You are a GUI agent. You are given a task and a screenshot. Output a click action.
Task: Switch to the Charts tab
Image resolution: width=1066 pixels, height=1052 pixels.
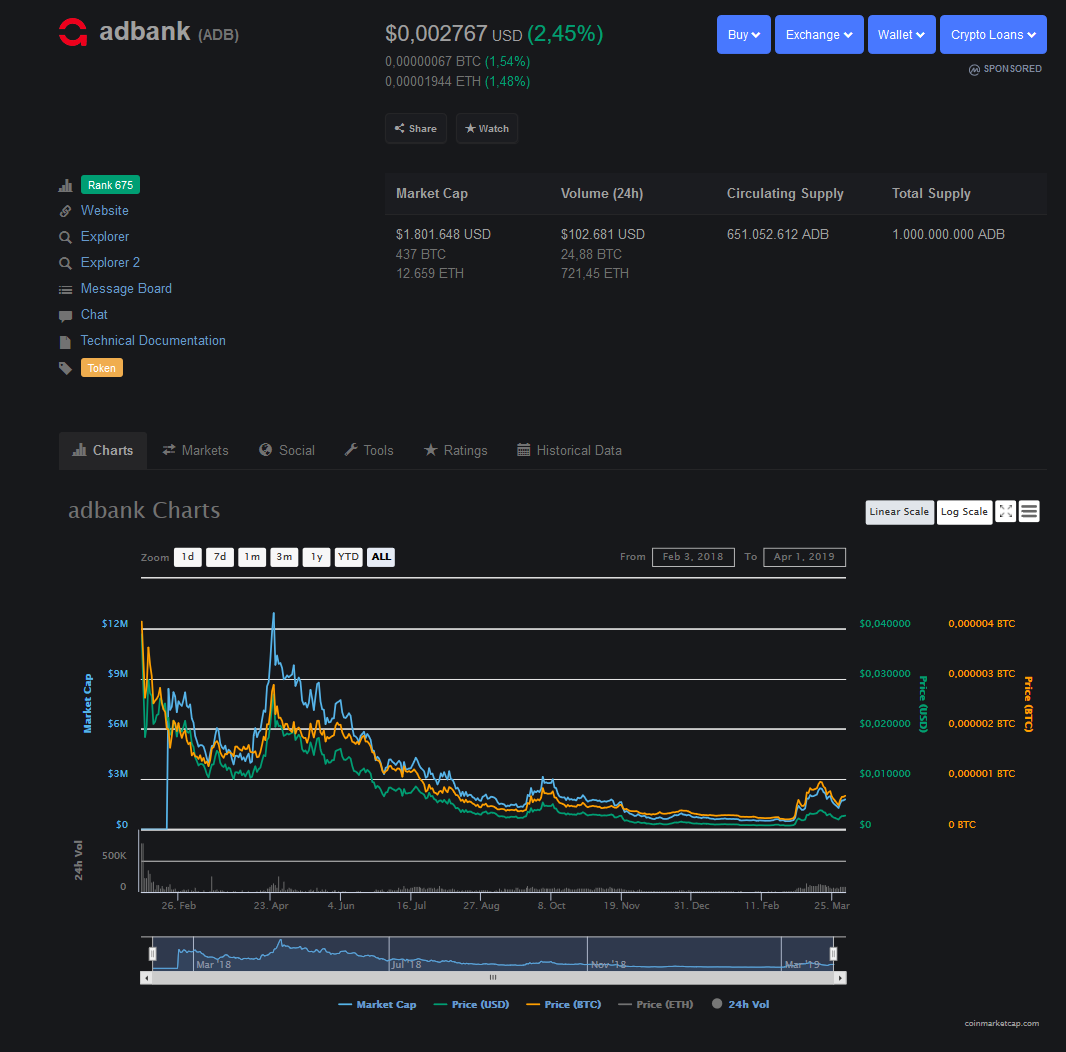(103, 450)
